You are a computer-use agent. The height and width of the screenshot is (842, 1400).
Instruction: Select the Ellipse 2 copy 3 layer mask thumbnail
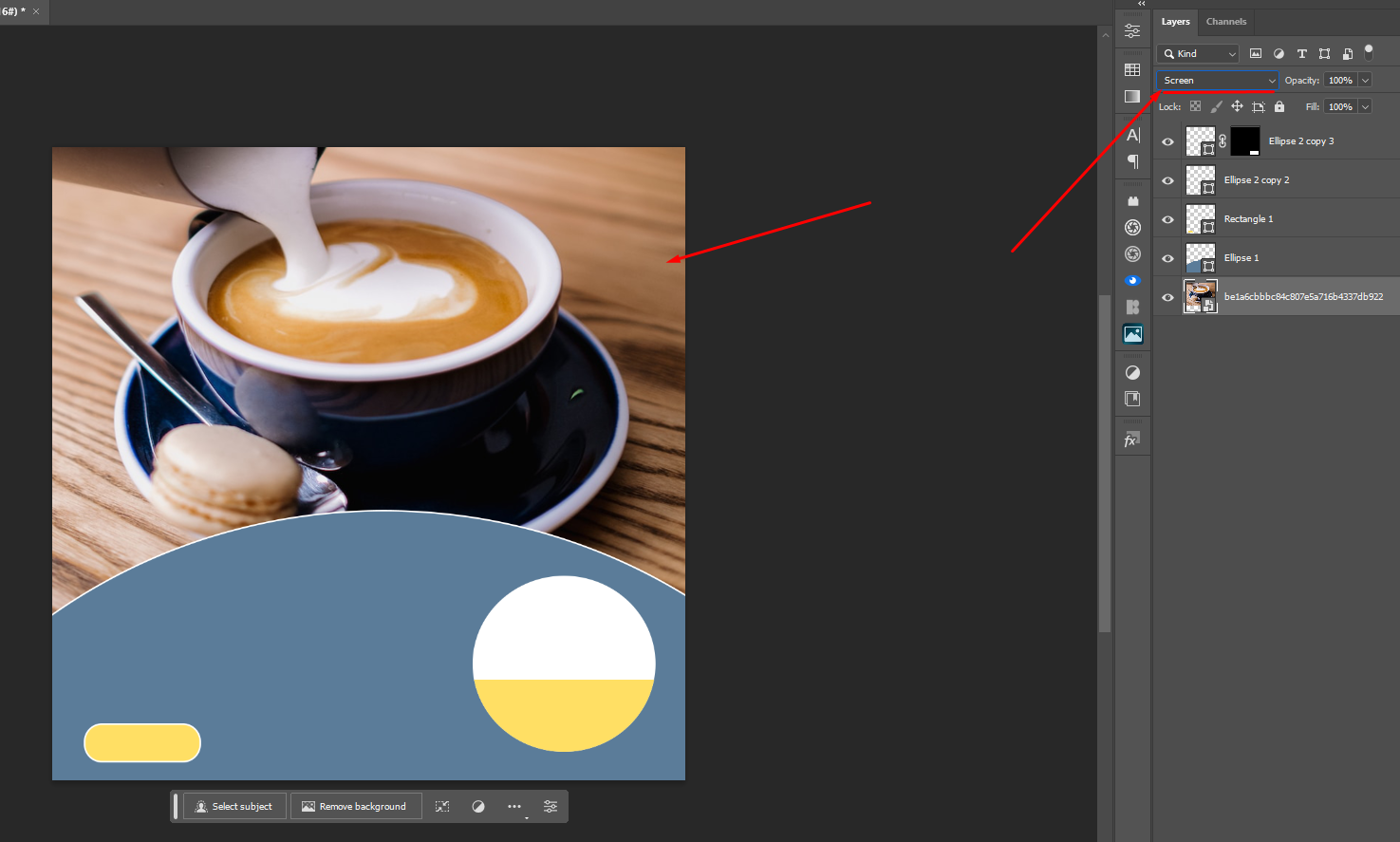pyautogui.click(x=1245, y=140)
